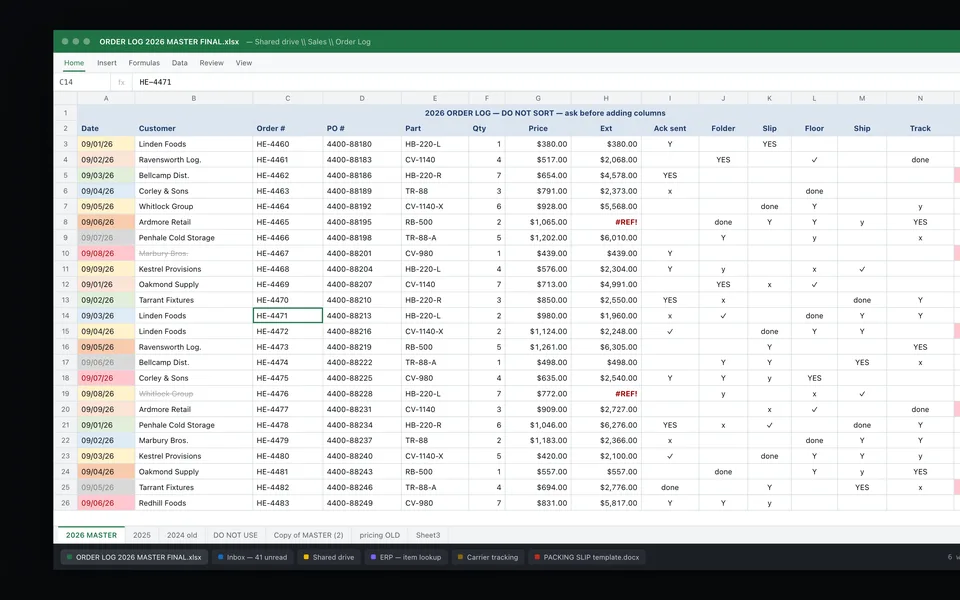Select column A header
960x600 pixels.
tap(106, 98)
